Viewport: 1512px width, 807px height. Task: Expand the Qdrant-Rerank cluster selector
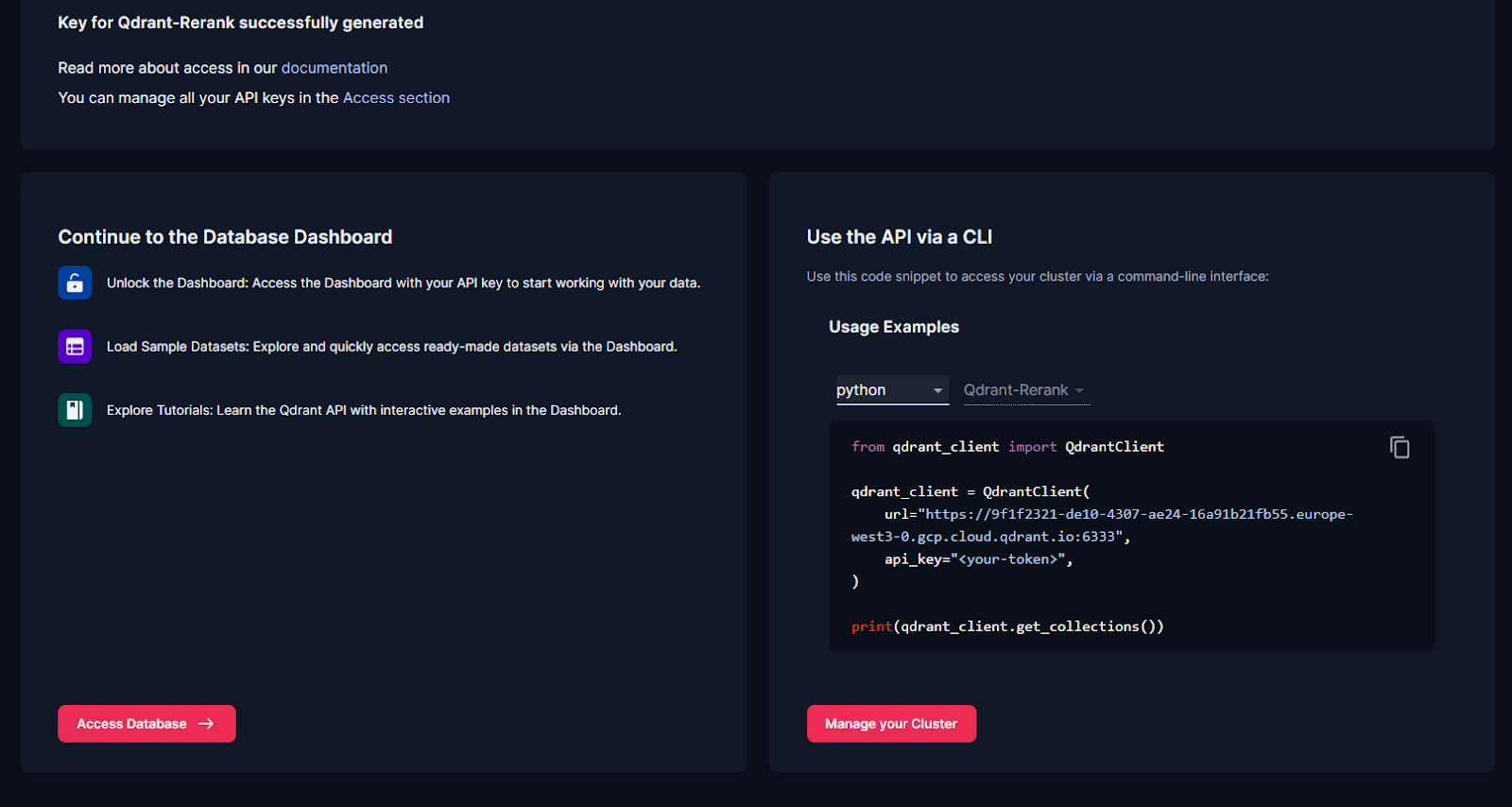click(1025, 390)
